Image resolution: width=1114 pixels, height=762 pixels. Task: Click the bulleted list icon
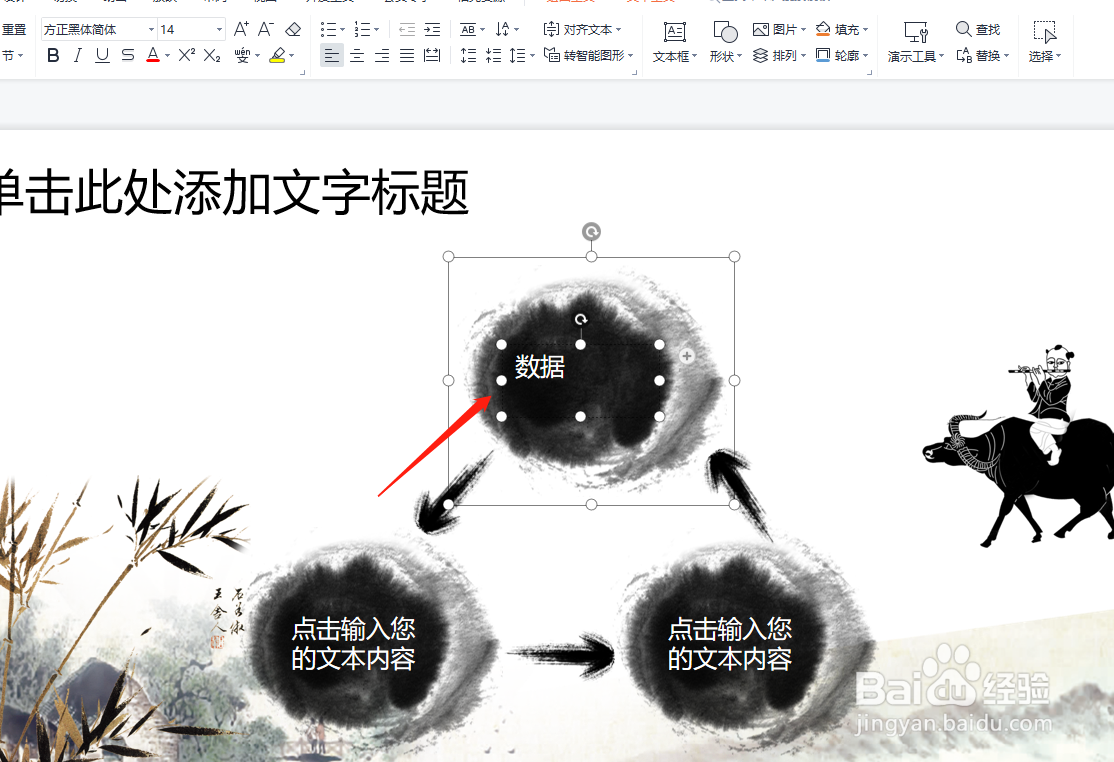330,29
